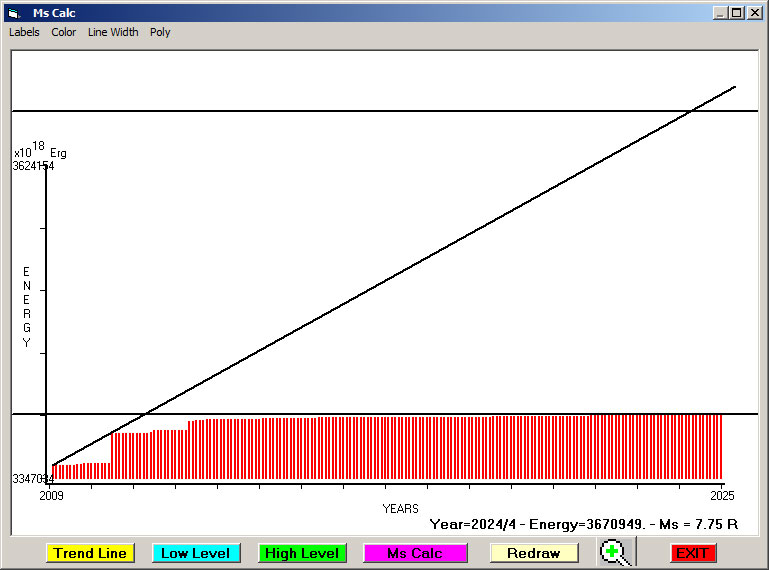Screen dimensions: 769x570
Task: Click the Redraw button
Action: tap(534, 553)
